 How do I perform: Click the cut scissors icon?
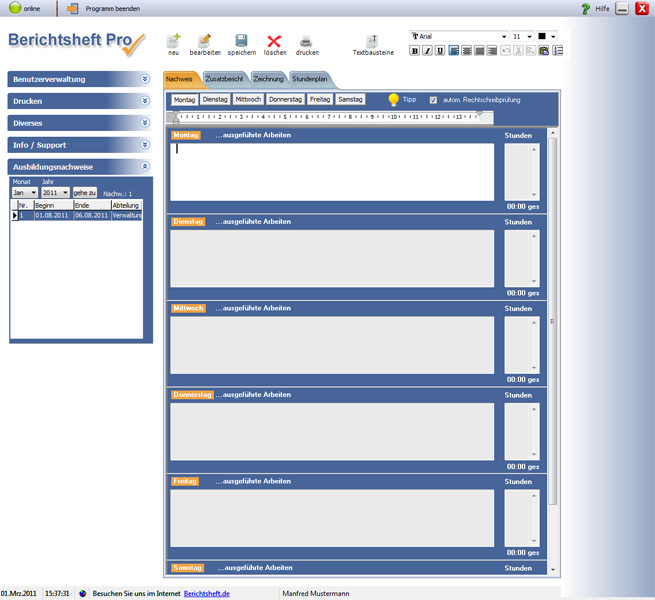[518, 51]
